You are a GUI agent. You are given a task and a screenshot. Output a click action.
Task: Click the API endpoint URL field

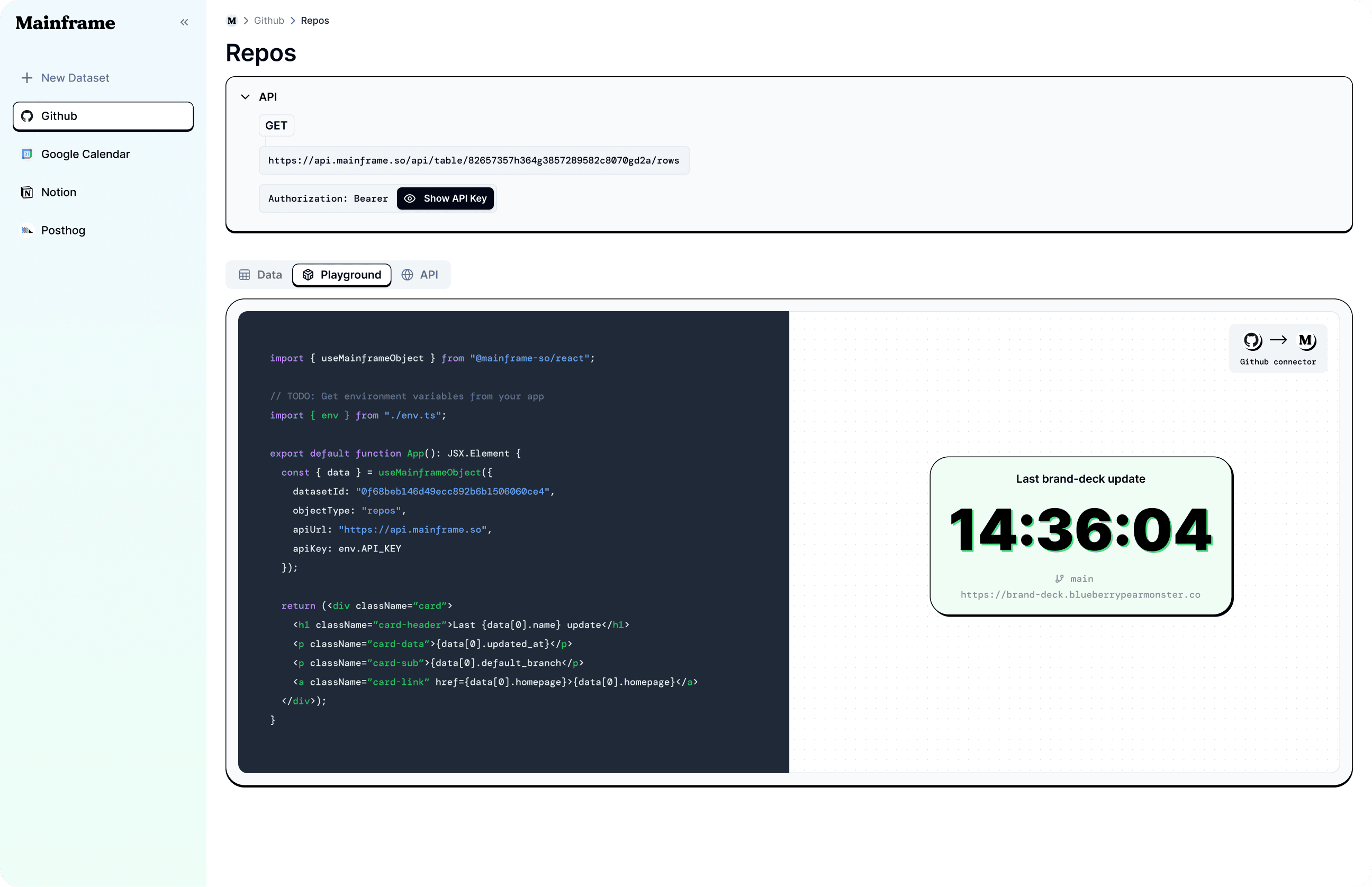pyautogui.click(x=473, y=161)
